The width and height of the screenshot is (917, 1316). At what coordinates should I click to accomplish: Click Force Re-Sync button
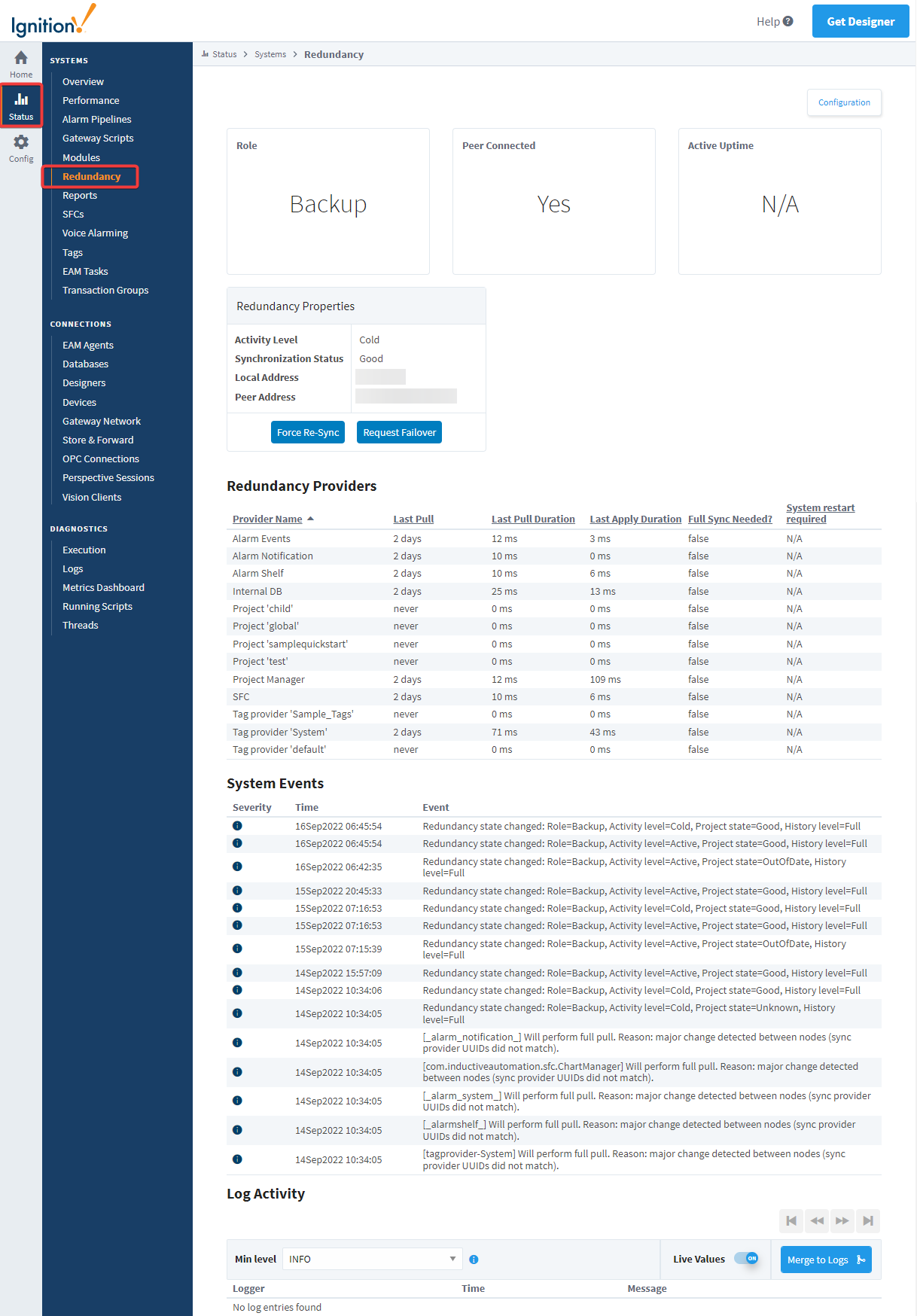tap(308, 432)
